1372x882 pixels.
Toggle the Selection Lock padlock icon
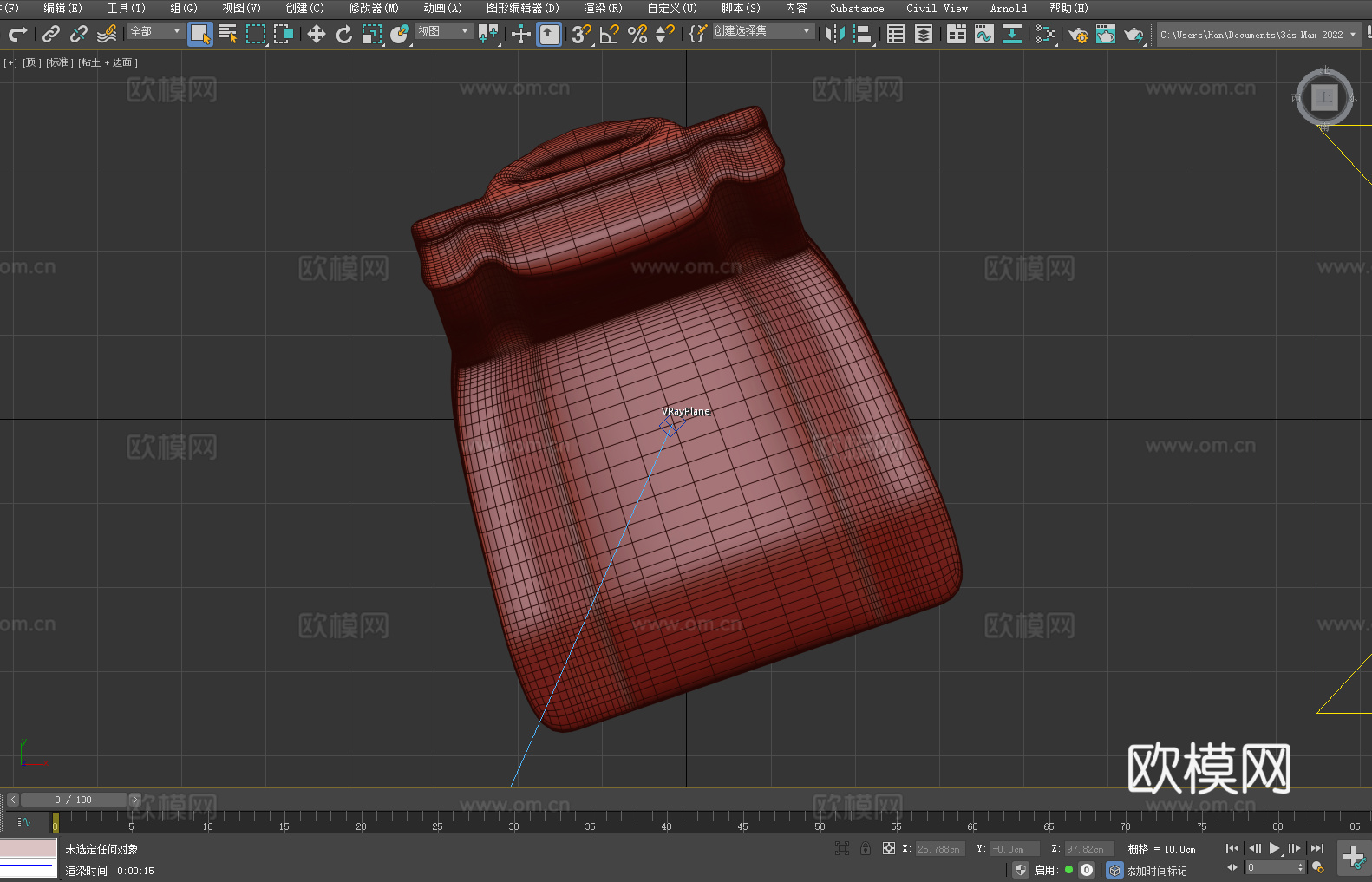pos(866,848)
